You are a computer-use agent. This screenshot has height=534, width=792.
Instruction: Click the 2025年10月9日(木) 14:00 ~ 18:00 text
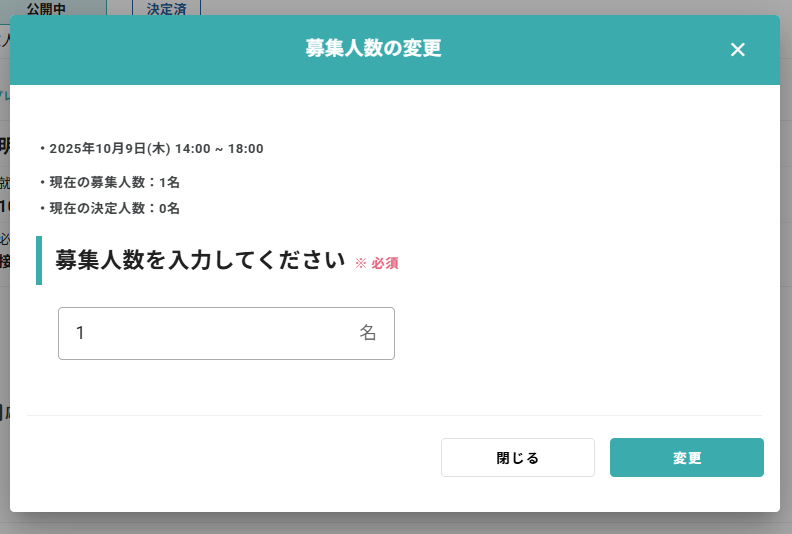[156, 149]
